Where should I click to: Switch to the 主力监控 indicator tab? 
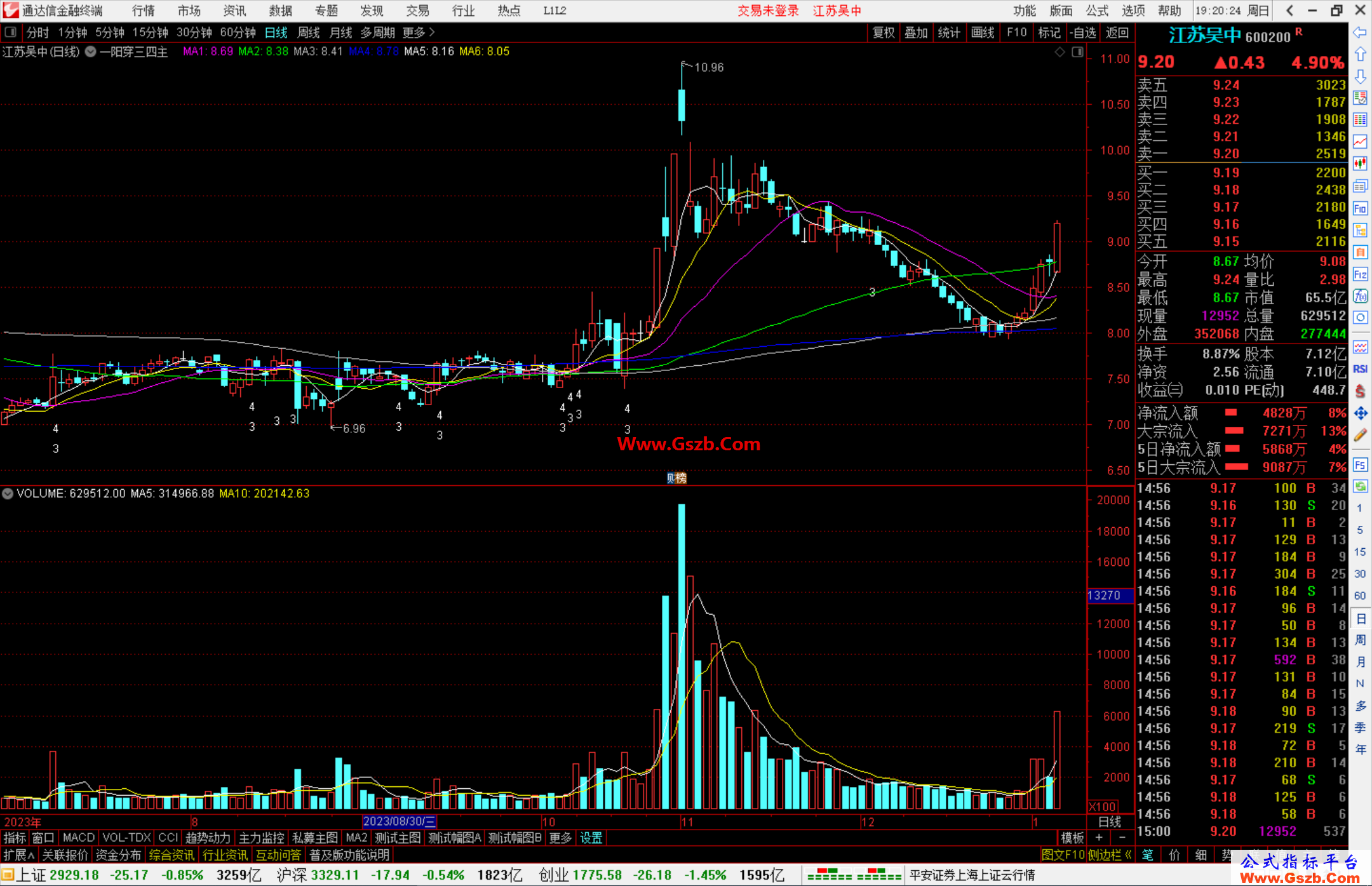coord(261,838)
